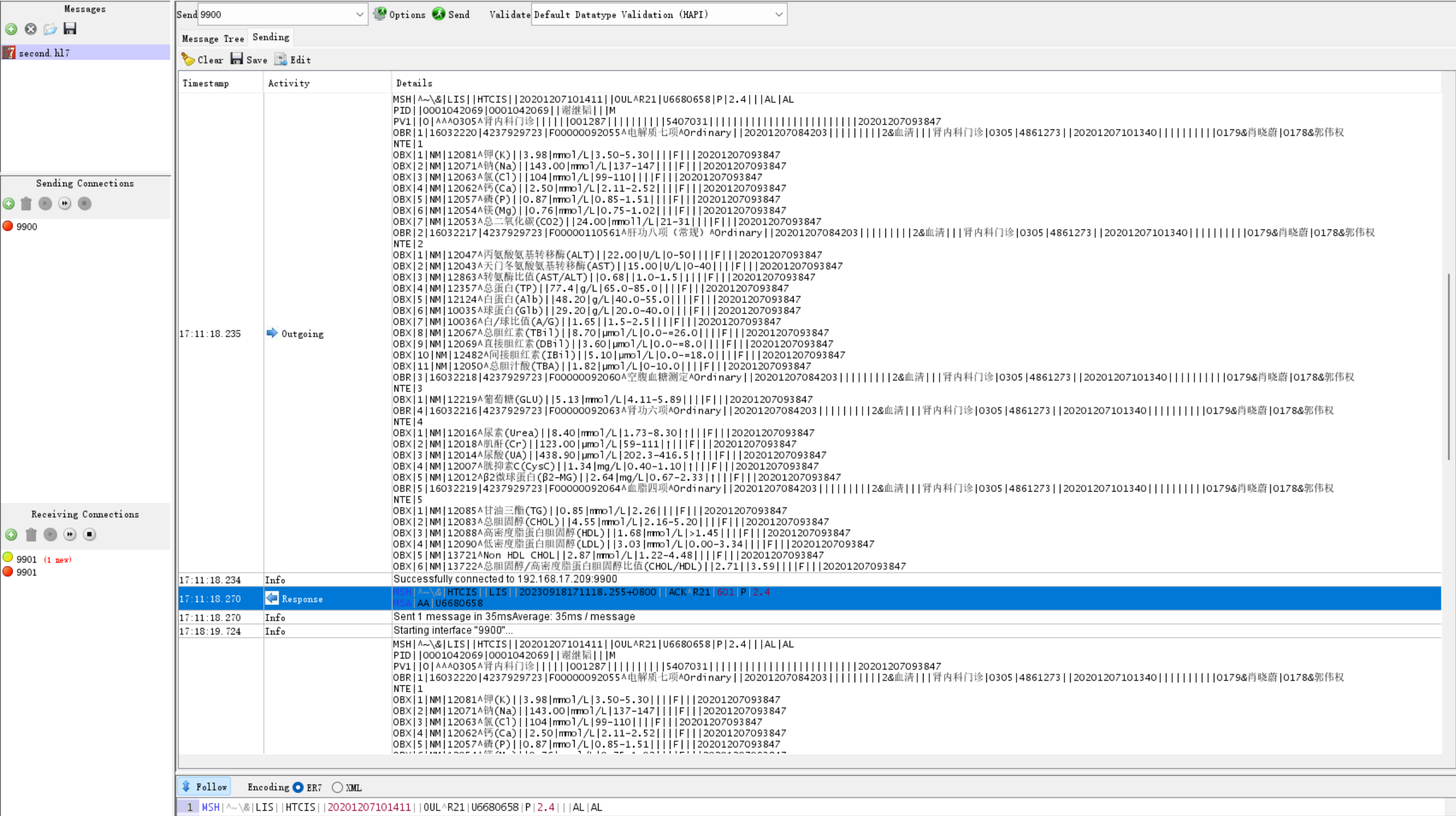Image resolution: width=1456 pixels, height=816 pixels.
Task: Select XML encoding radio button
Action: [x=337, y=787]
